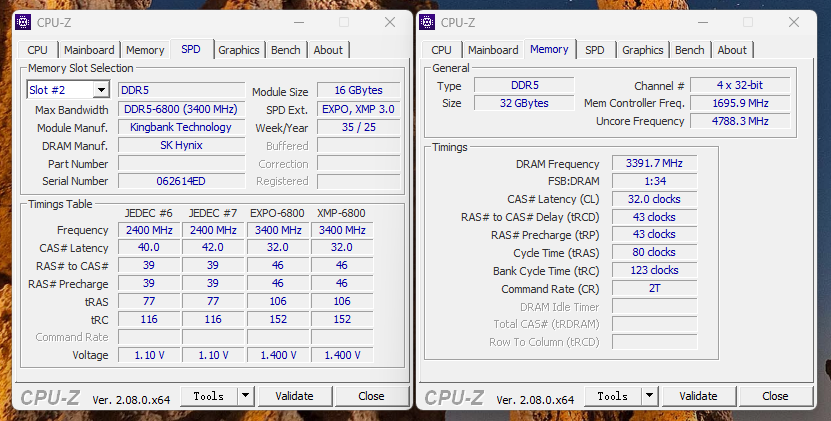Click the empty Part Number field
831x421 pixels.
181,163
